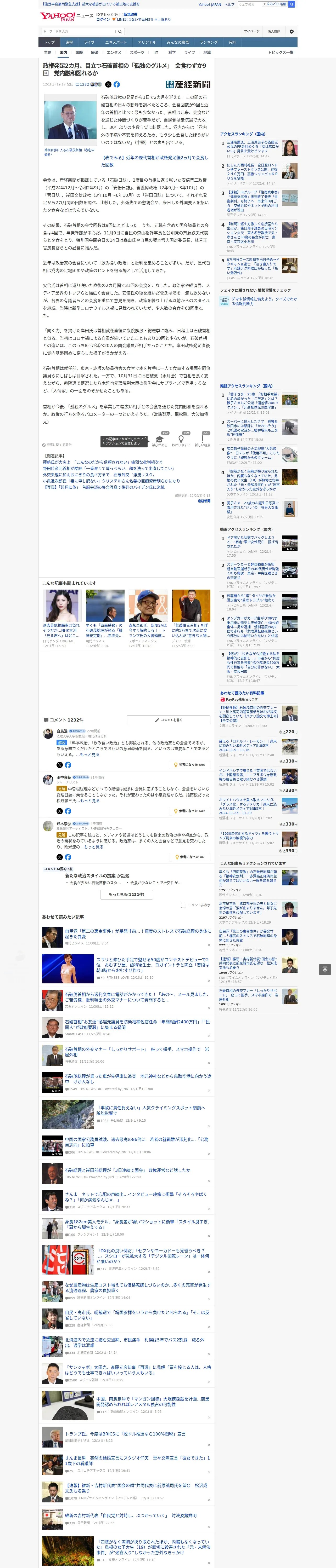The image size is (336, 1568).
Task: Close the reaction tooltip popup
Action: [x=146, y=438]
